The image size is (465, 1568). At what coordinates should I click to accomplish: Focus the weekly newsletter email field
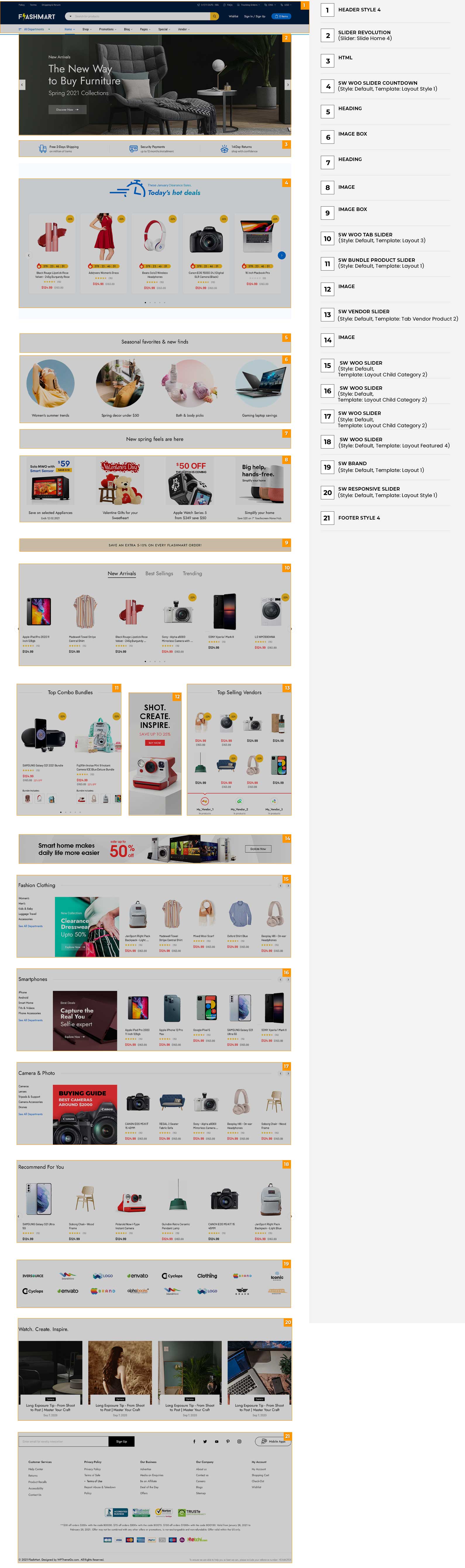point(64,1441)
